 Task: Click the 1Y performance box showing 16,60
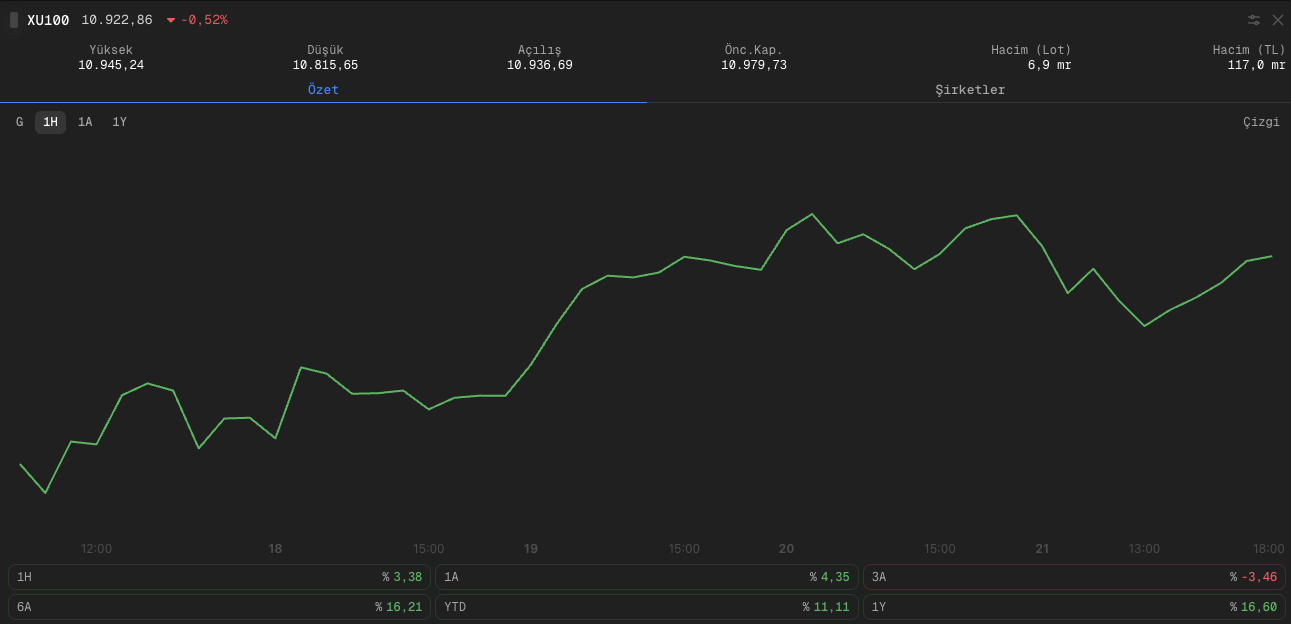pos(1073,607)
